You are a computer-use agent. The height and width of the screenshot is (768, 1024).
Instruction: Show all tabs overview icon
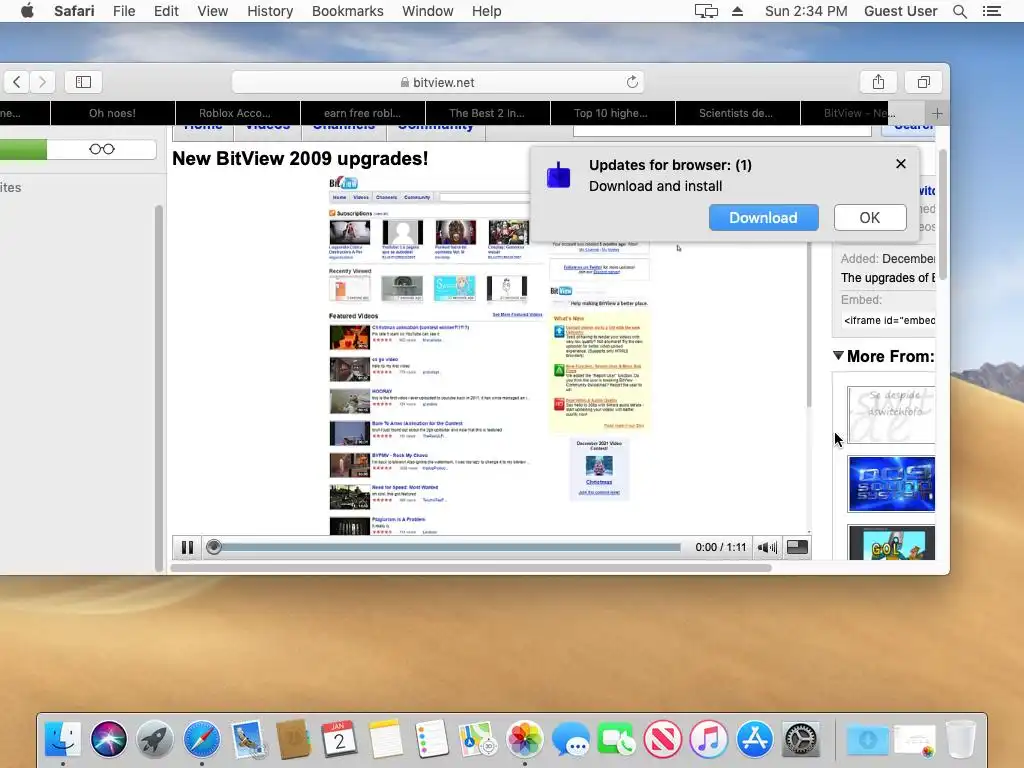coord(923,82)
